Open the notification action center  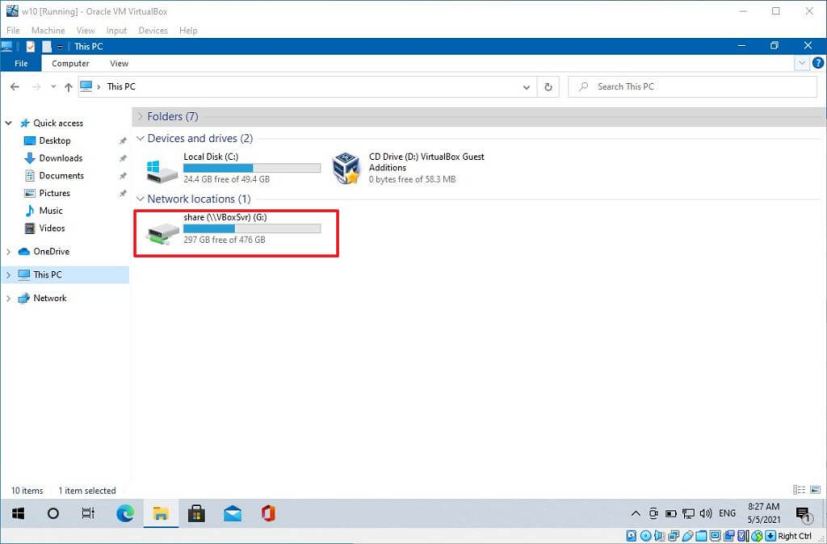pos(803,513)
